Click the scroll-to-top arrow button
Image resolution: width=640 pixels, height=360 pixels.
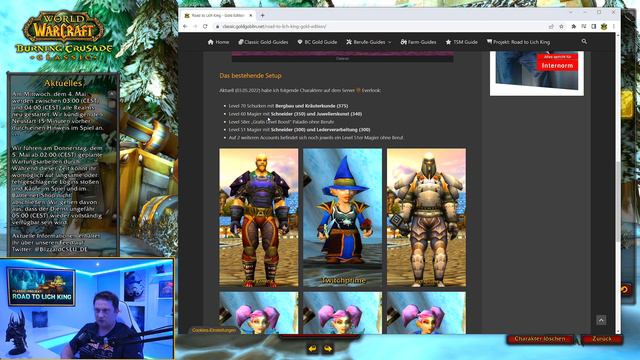click(x=601, y=320)
